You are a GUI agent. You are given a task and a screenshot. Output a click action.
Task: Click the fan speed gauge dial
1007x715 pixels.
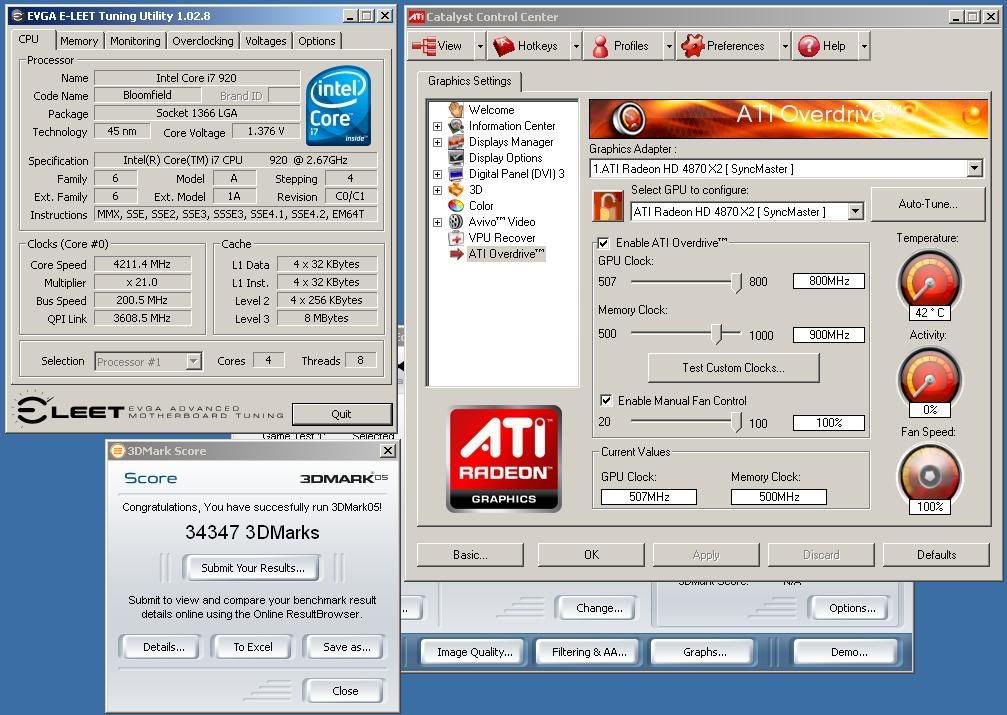(x=929, y=475)
